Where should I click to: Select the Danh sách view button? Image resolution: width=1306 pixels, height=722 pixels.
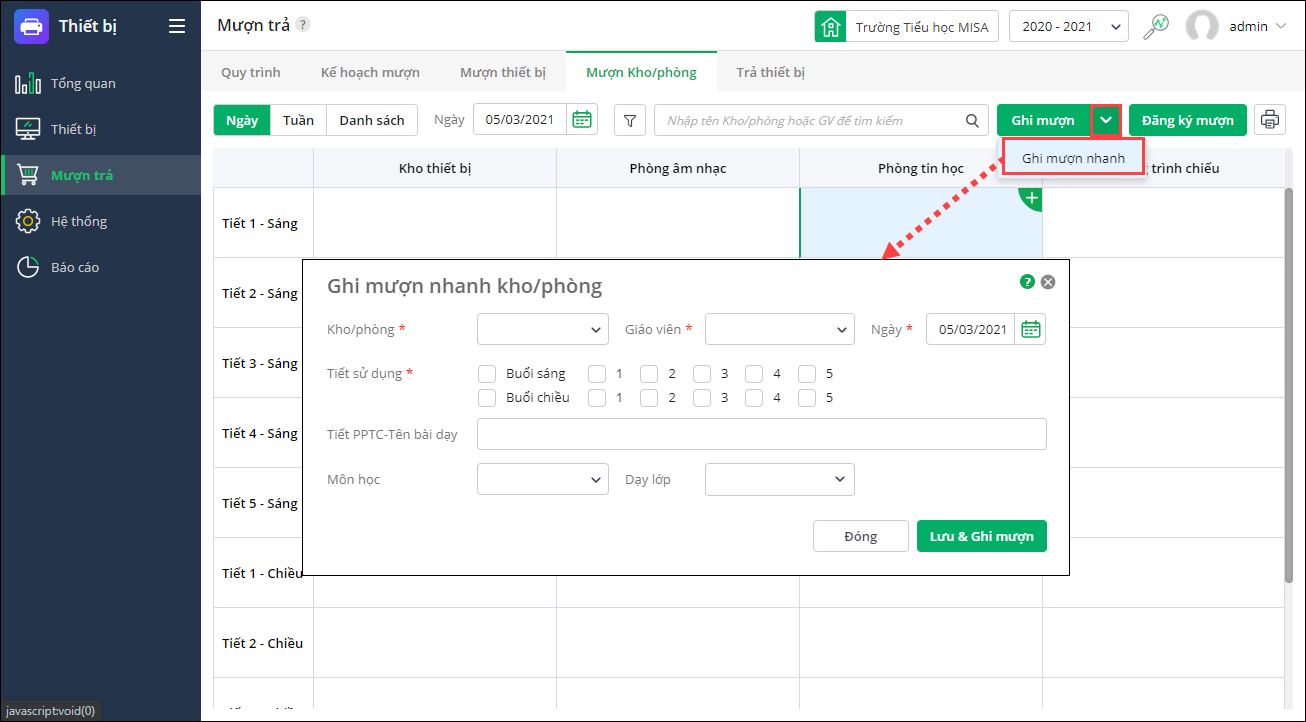coord(372,120)
